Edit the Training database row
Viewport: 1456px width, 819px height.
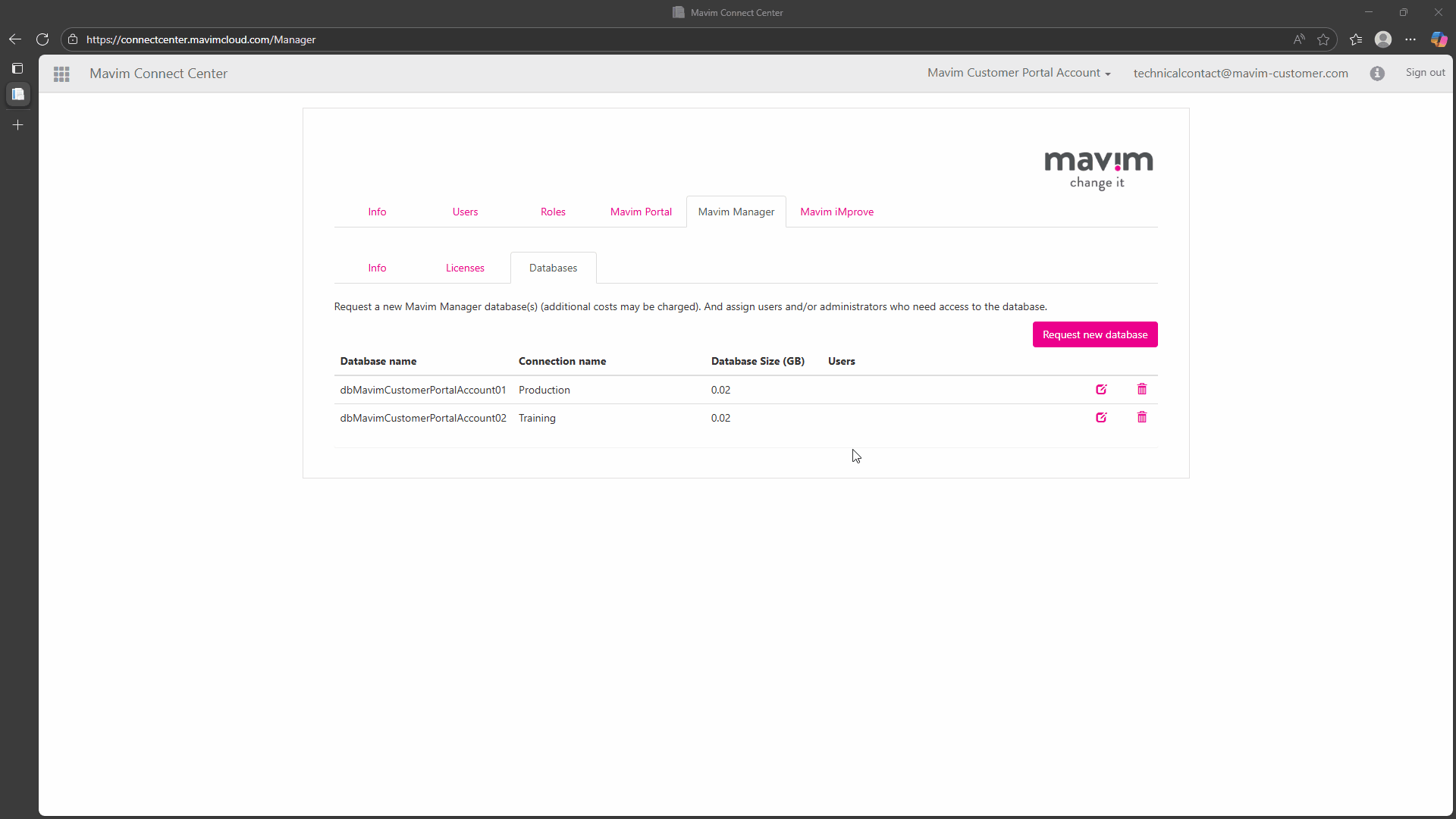[x=1101, y=418]
